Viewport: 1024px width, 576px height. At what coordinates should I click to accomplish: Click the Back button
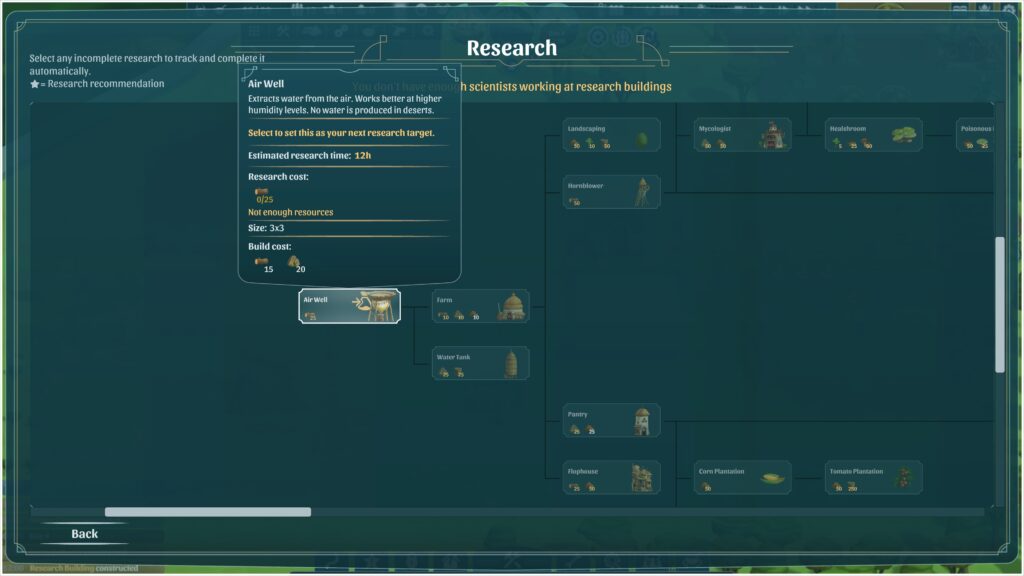click(84, 534)
